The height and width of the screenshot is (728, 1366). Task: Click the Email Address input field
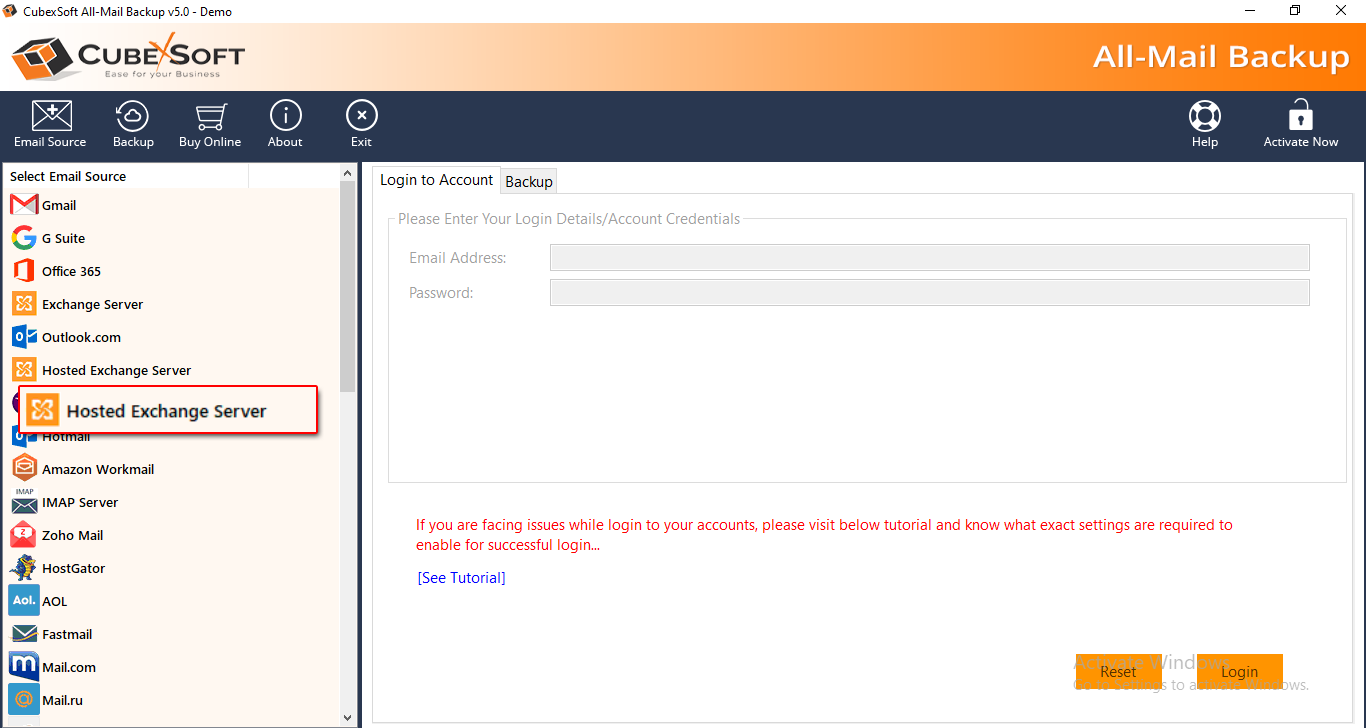pos(929,258)
